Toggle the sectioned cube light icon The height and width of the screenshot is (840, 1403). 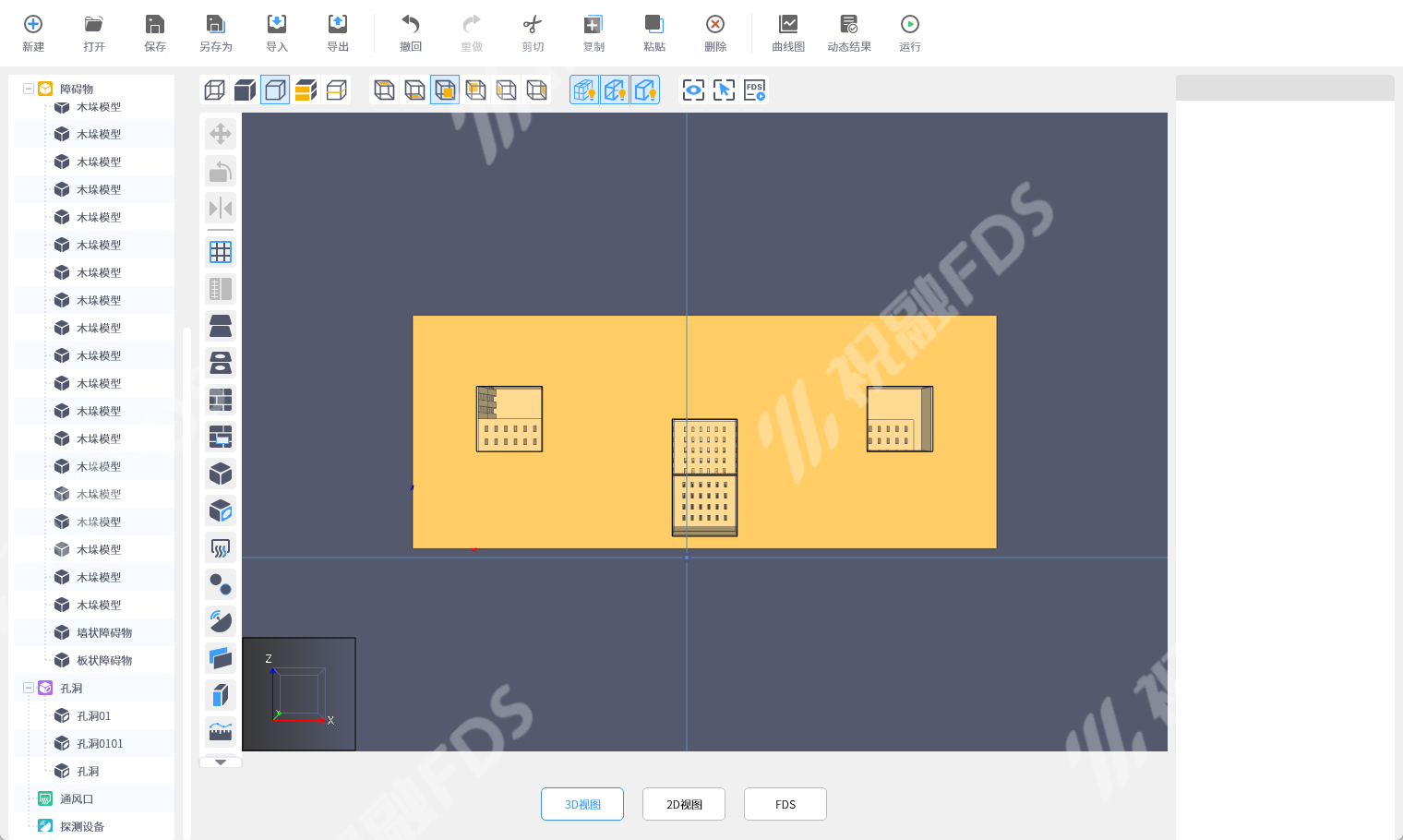[x=615, y=90]
